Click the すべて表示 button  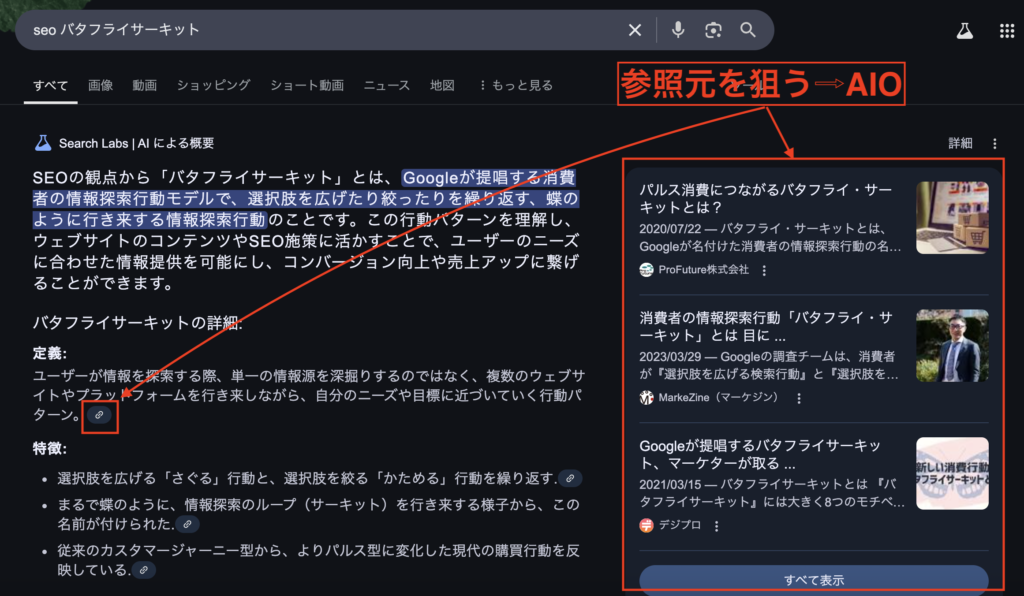(814, 580)
